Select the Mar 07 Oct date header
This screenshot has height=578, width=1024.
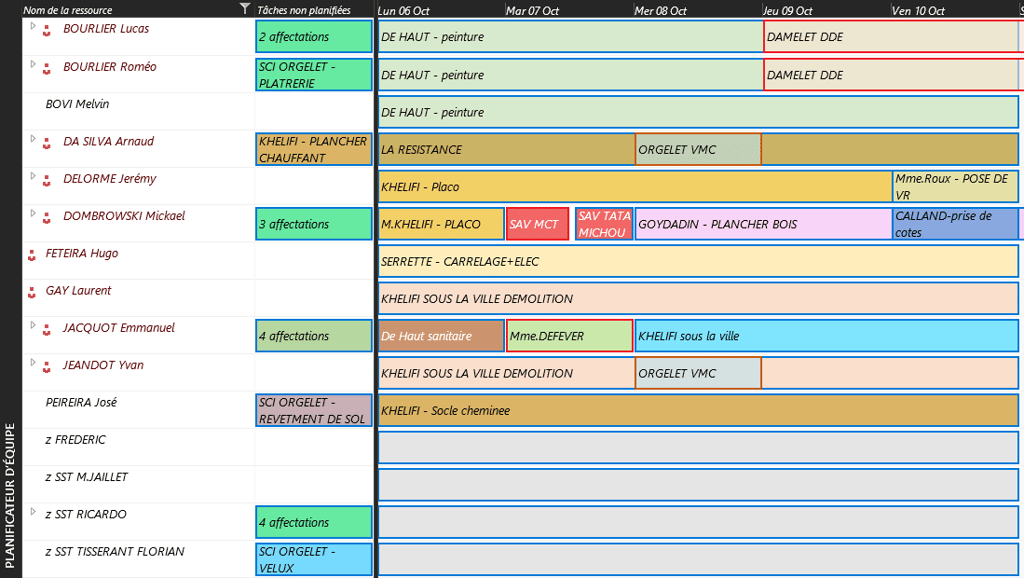pyautogui.click(x=532, y=10)
